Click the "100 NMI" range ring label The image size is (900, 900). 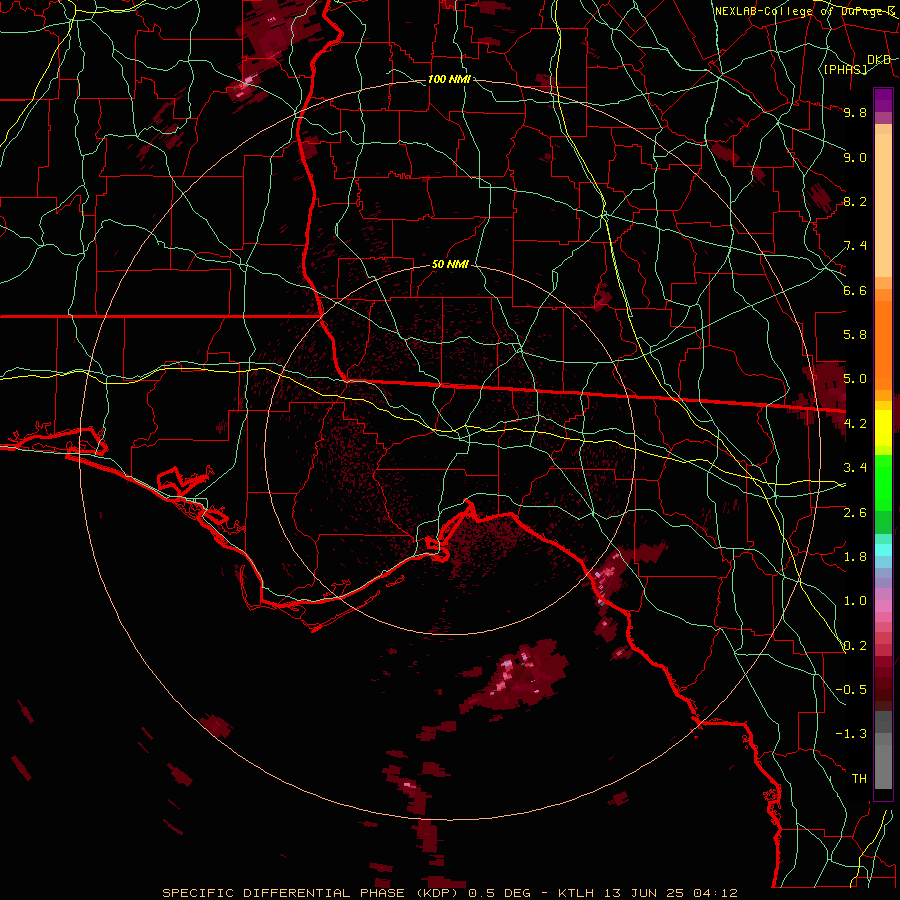pos(449,79)
